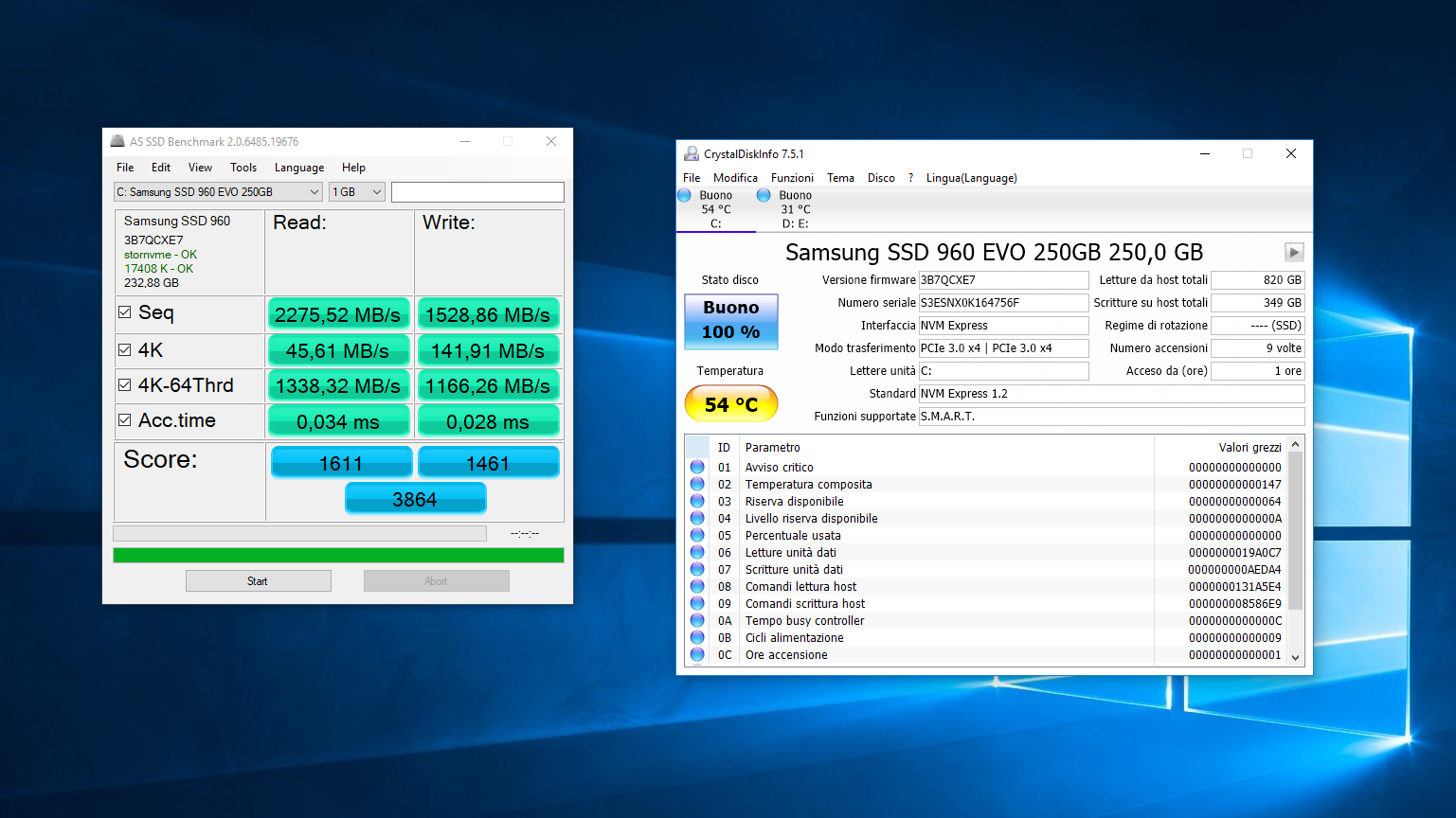Click status circle of Ore accensione row
Screen dimensions: 1456x818
[x=697, y=654]
